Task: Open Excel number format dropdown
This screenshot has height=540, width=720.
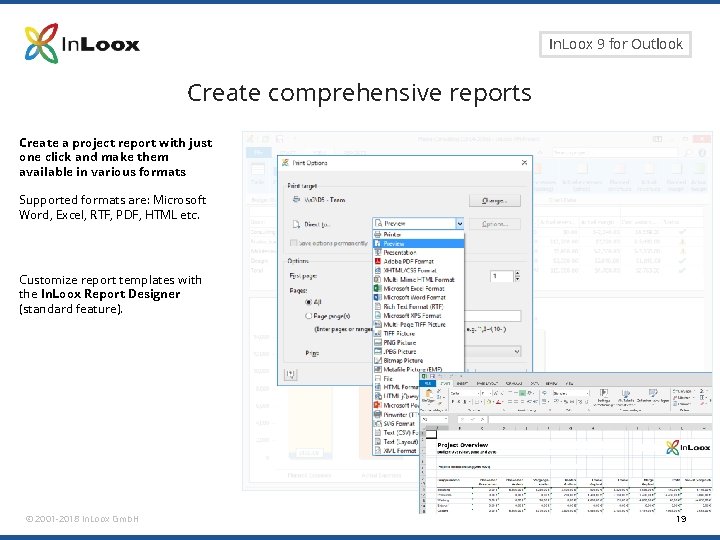Action: pos(587,394)
